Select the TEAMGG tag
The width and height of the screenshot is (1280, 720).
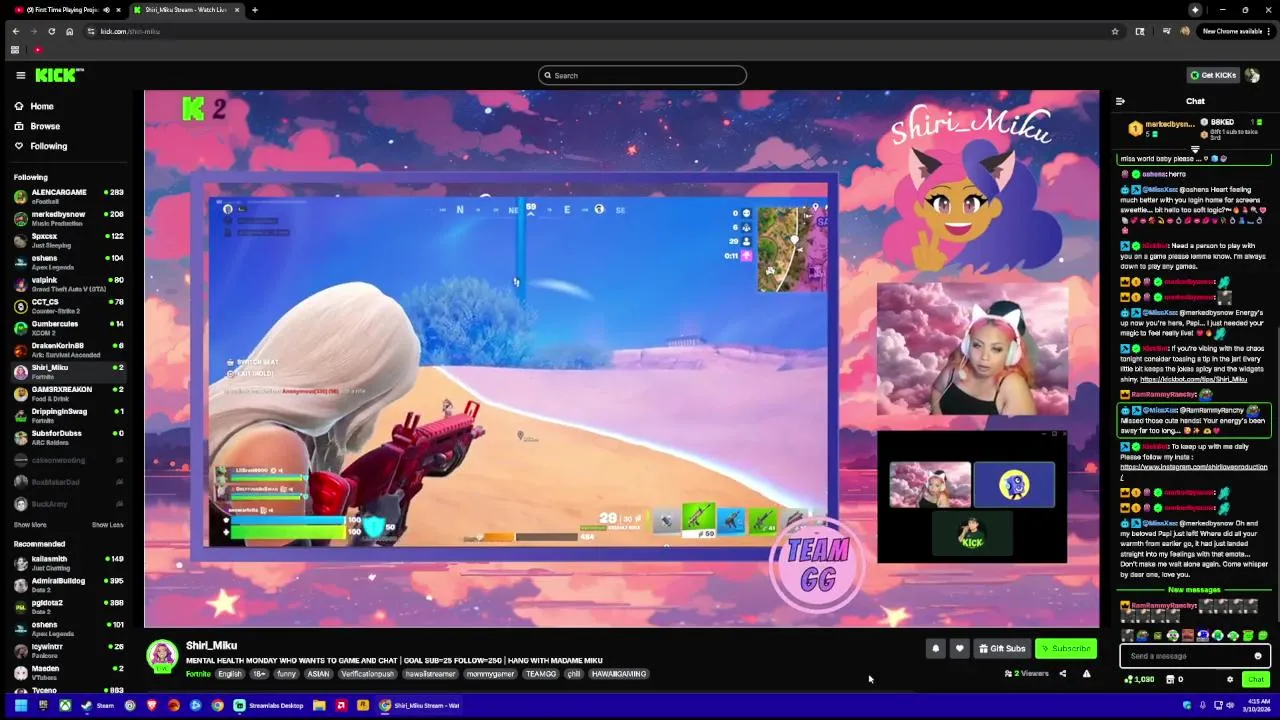(541, 674)
